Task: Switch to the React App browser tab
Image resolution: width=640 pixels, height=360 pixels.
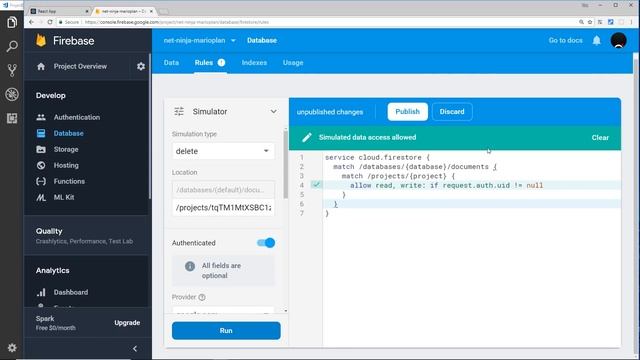Action: (x=59, y=11)
